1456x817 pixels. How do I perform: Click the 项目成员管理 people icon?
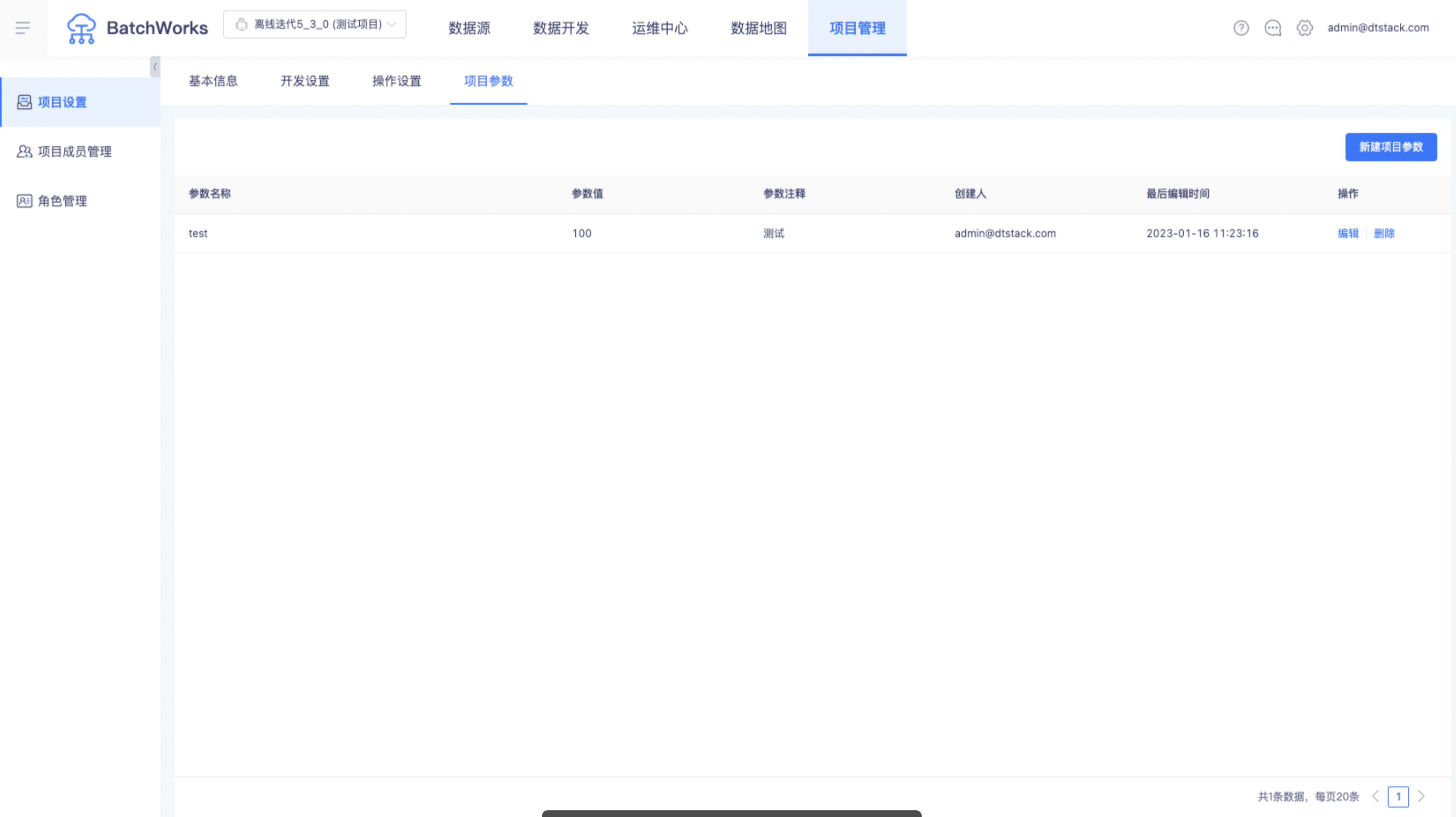(24, 151)
